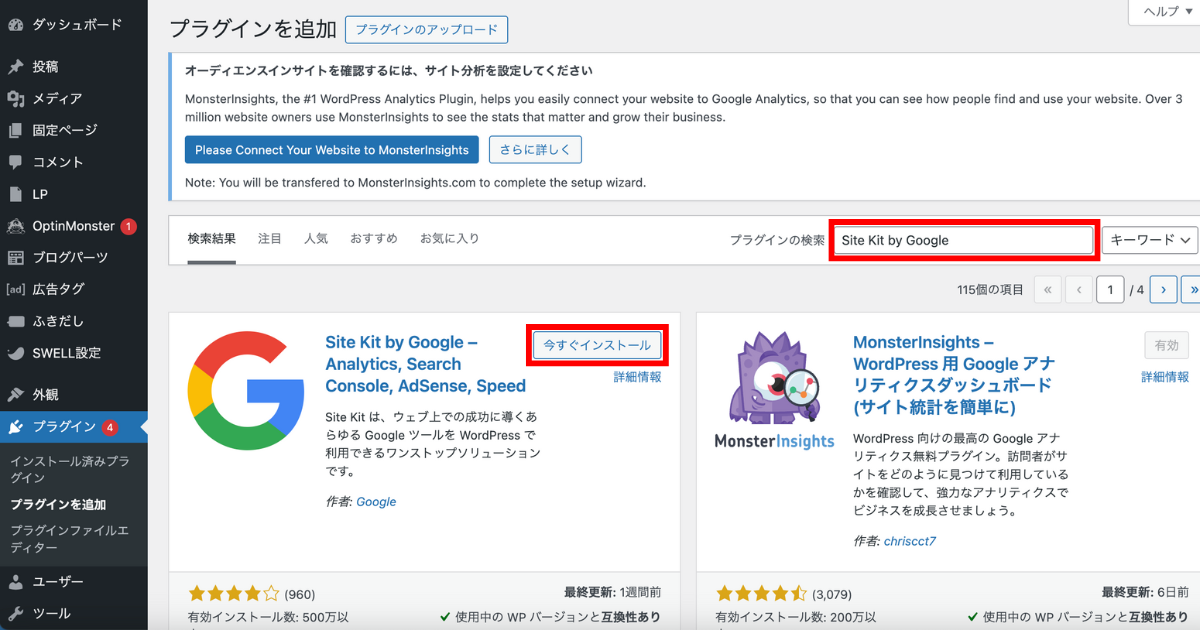Switch to the 検索結果 tab
This screenshot has height=630, width=1200.
(x=212, y=239)
